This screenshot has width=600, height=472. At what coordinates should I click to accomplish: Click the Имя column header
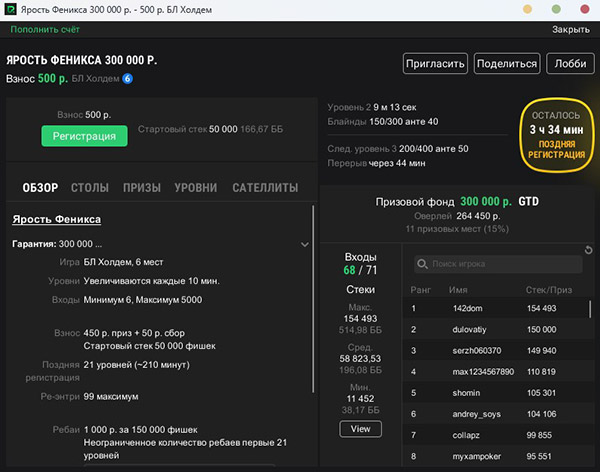(x=458, y=290)
